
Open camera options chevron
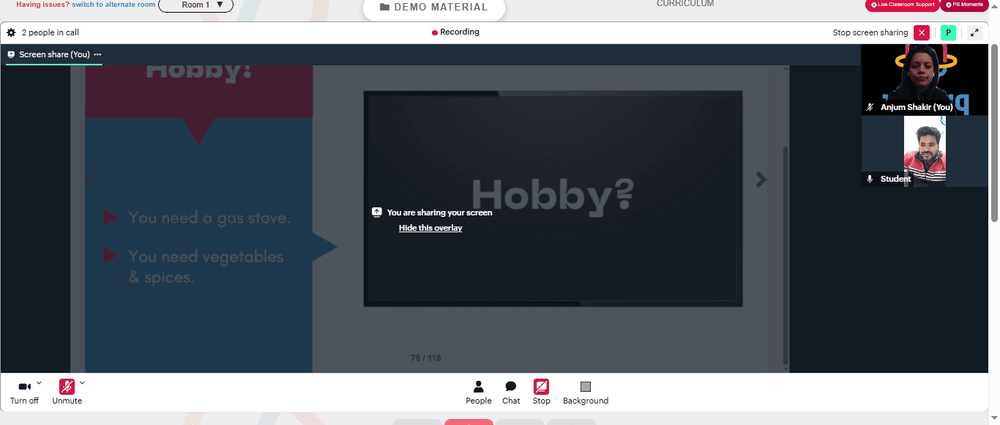point(39,383)
